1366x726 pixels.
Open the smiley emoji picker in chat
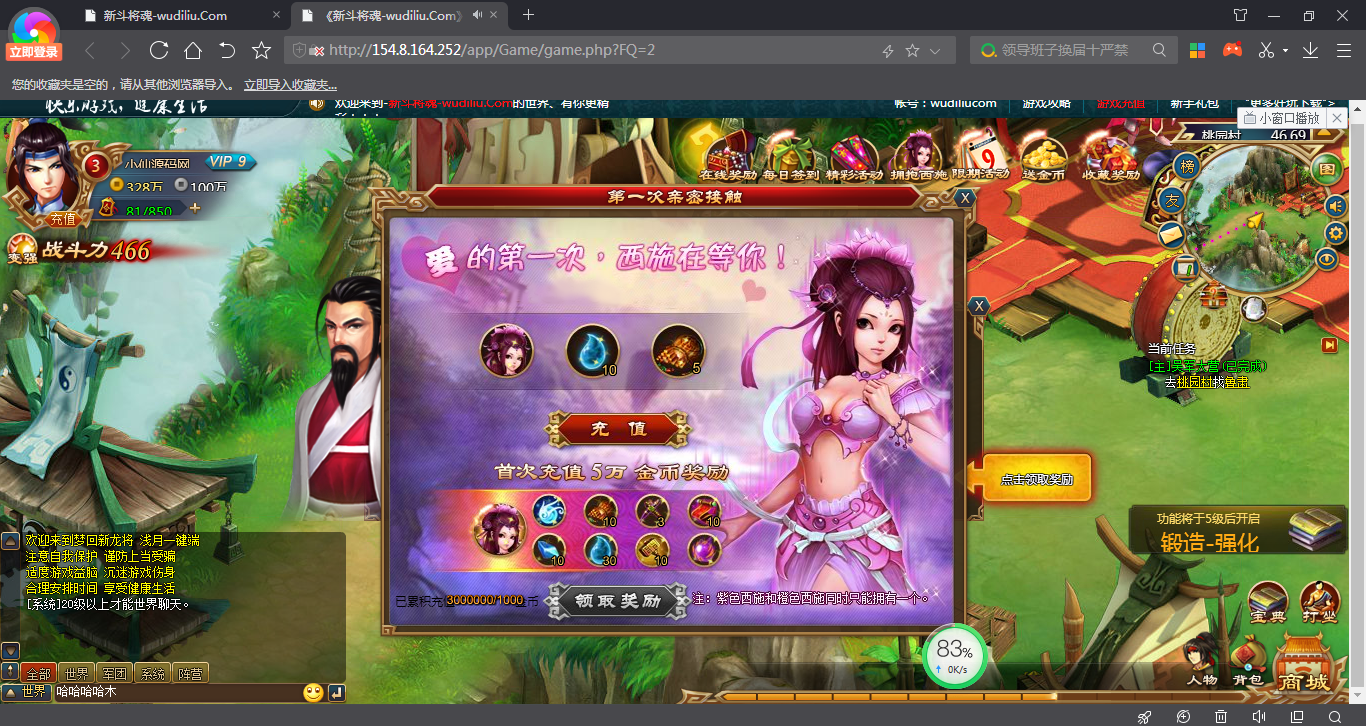pos(313,692)
